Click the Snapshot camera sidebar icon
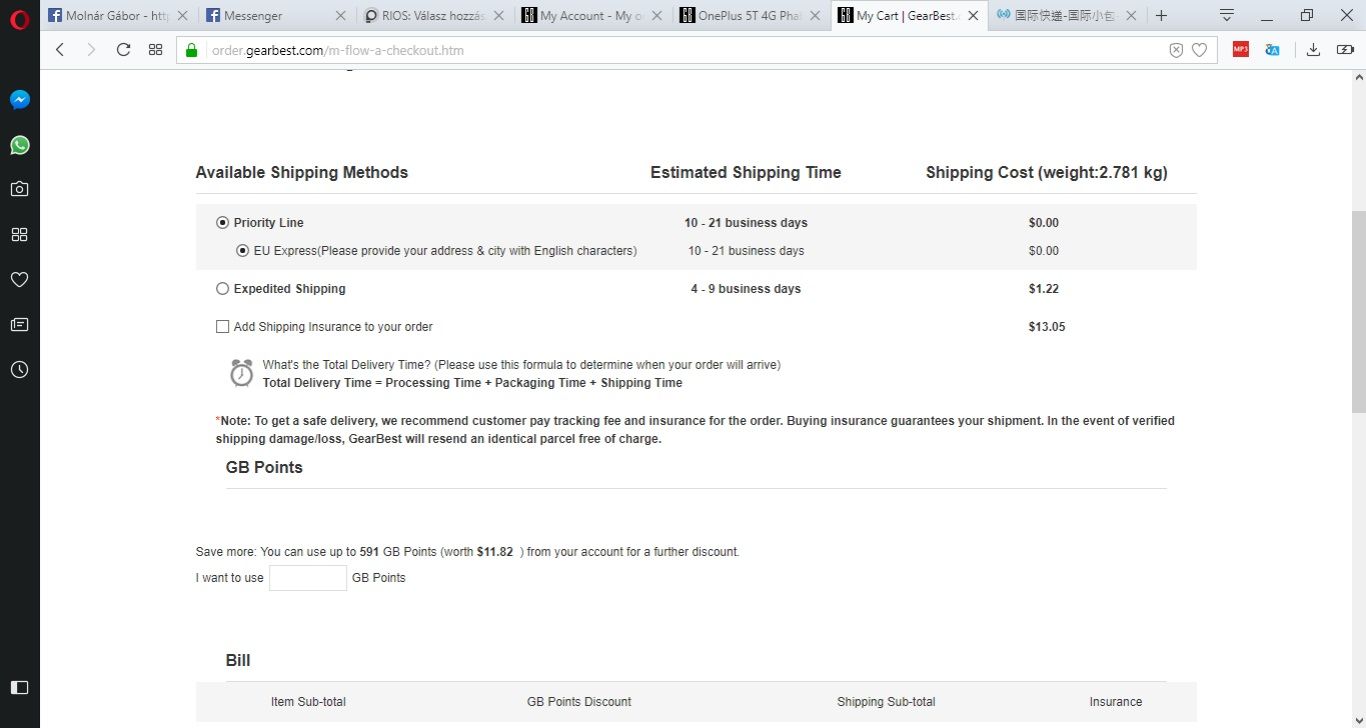This screenshot has height=728, width=1366. coord(19,189)
